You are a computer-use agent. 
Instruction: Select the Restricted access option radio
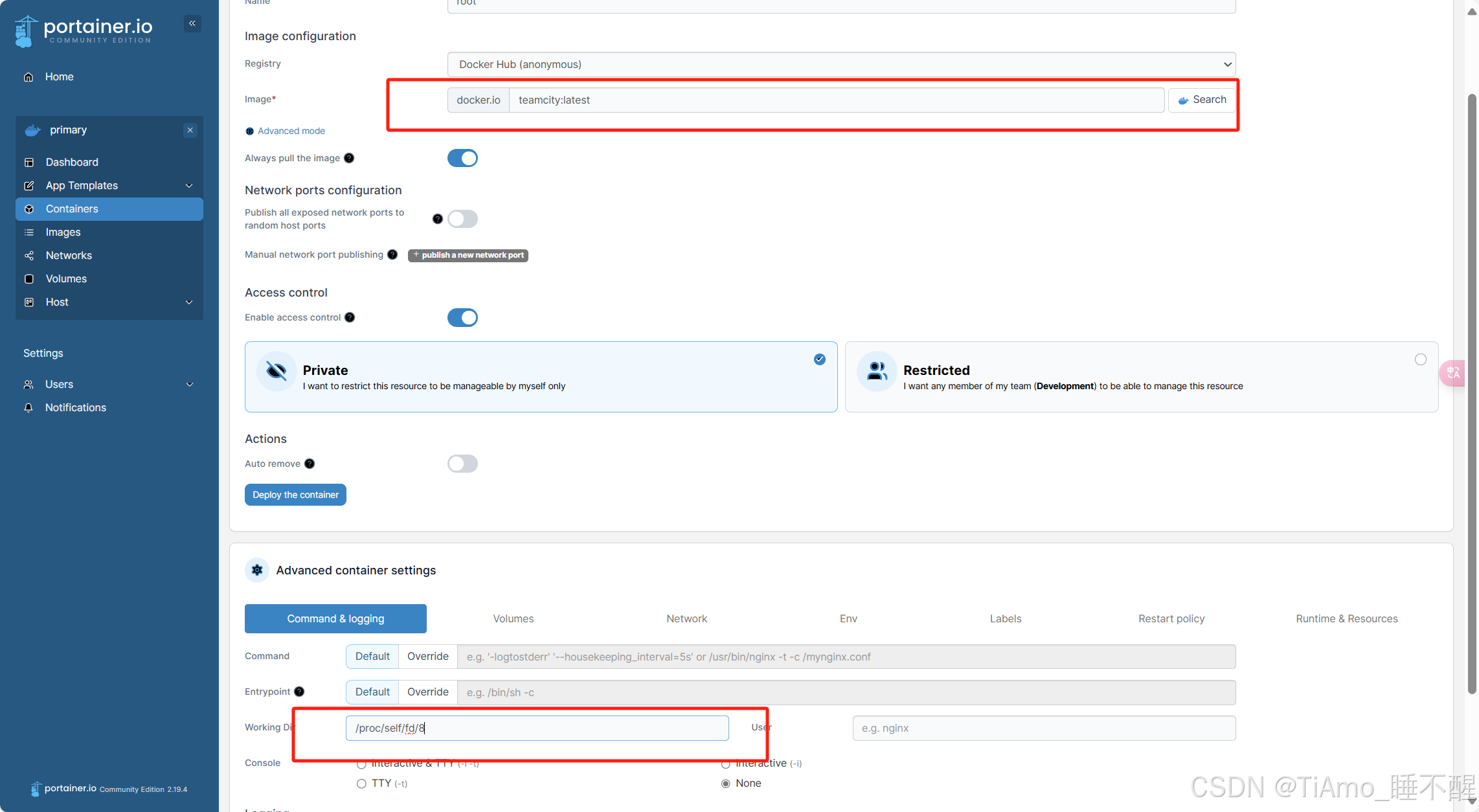point(1421,359)
